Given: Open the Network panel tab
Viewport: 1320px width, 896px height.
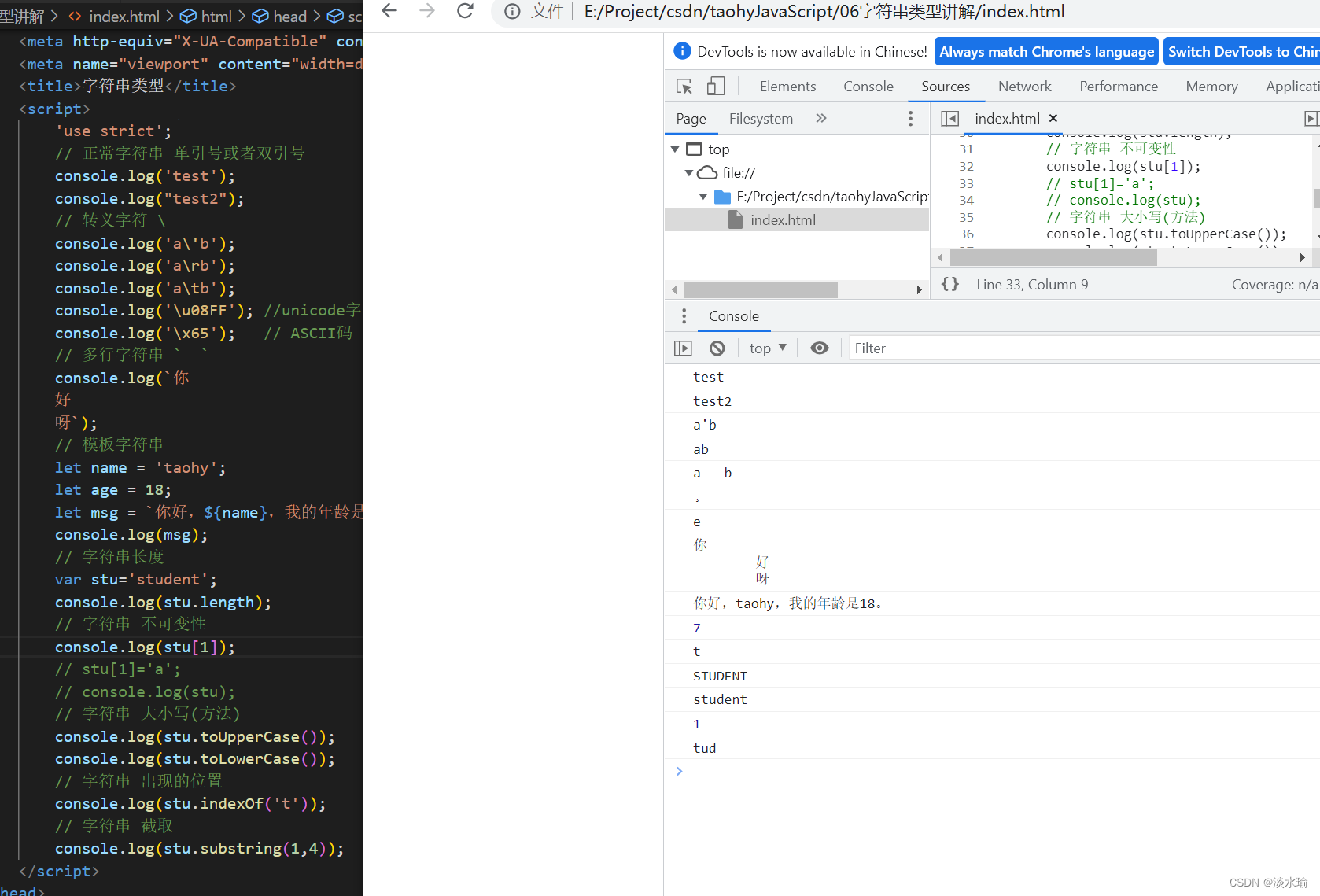Looking at the screenshot, I should pyautogui.click(x=1024, y=87).
